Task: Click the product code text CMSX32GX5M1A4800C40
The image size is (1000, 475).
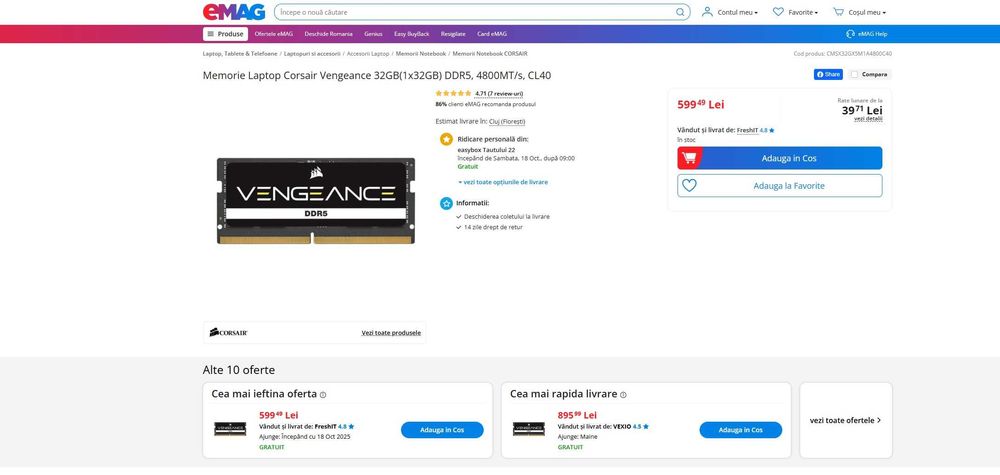Action: pos(859,54)
